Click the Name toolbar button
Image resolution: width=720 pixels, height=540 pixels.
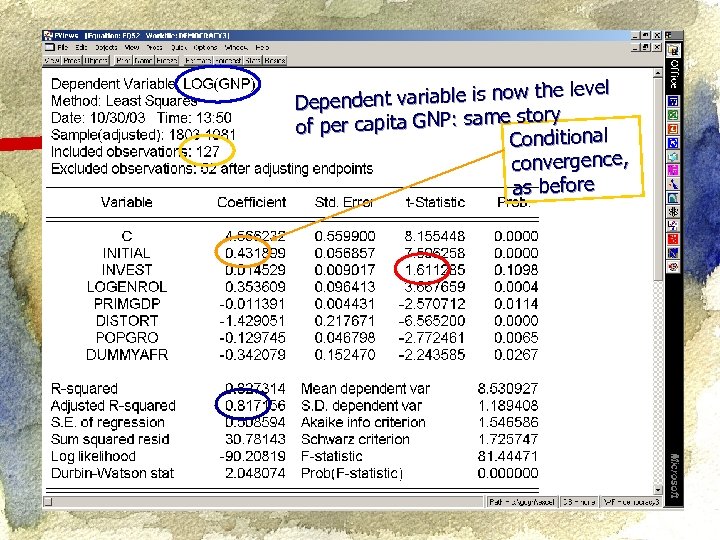(144, 60)
